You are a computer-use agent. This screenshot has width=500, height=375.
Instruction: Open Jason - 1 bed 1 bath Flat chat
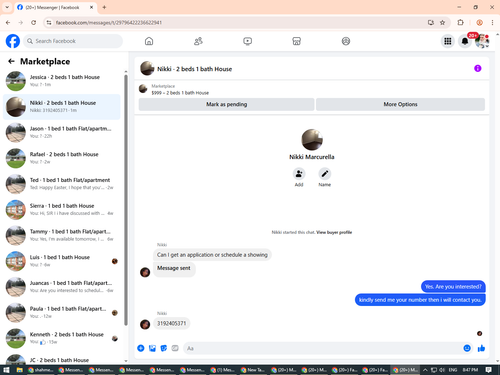62,132
